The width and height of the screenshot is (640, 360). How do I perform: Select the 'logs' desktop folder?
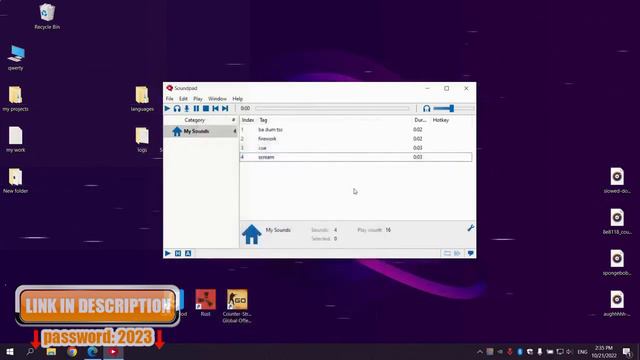tap(142, 139)
